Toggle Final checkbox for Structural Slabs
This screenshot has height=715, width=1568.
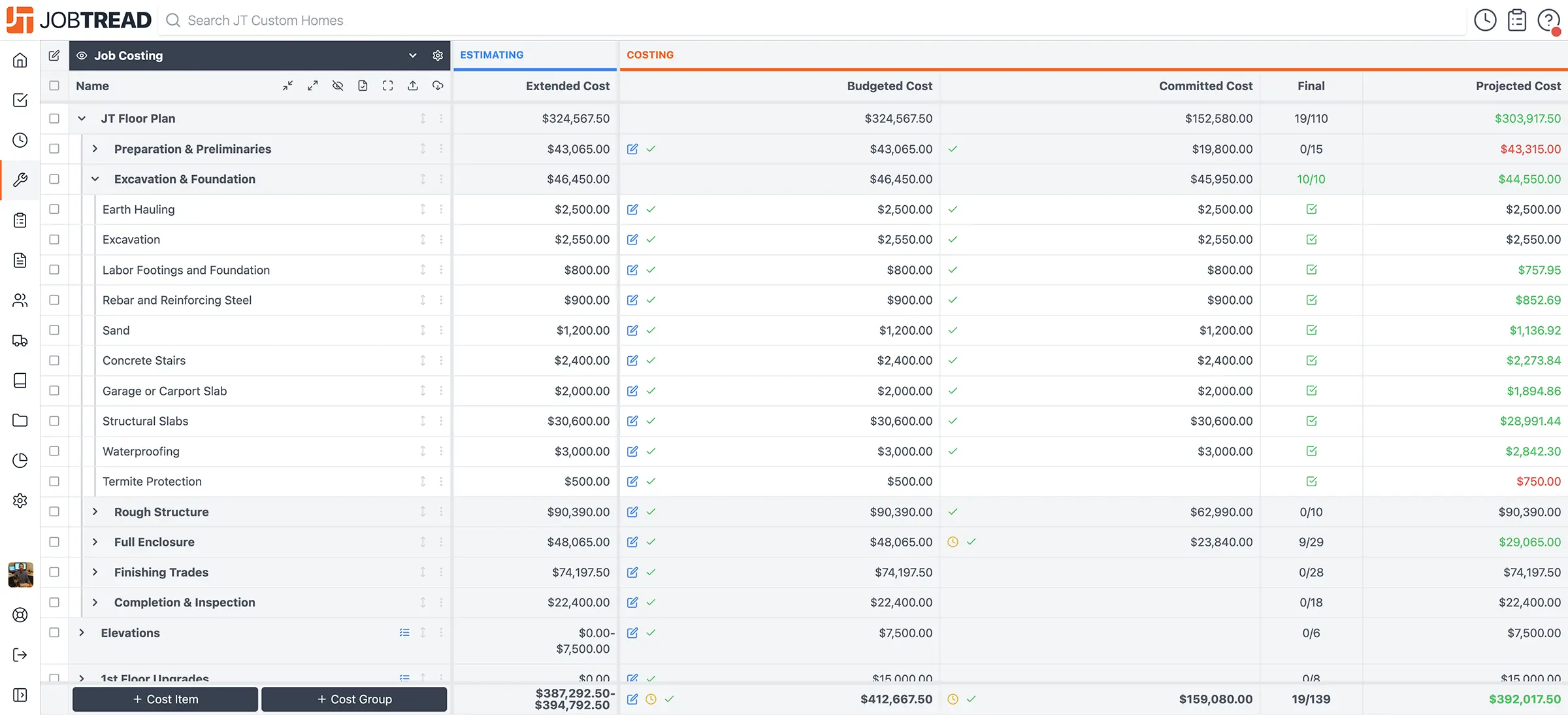pyautogui.click(x=1311, y=421)
